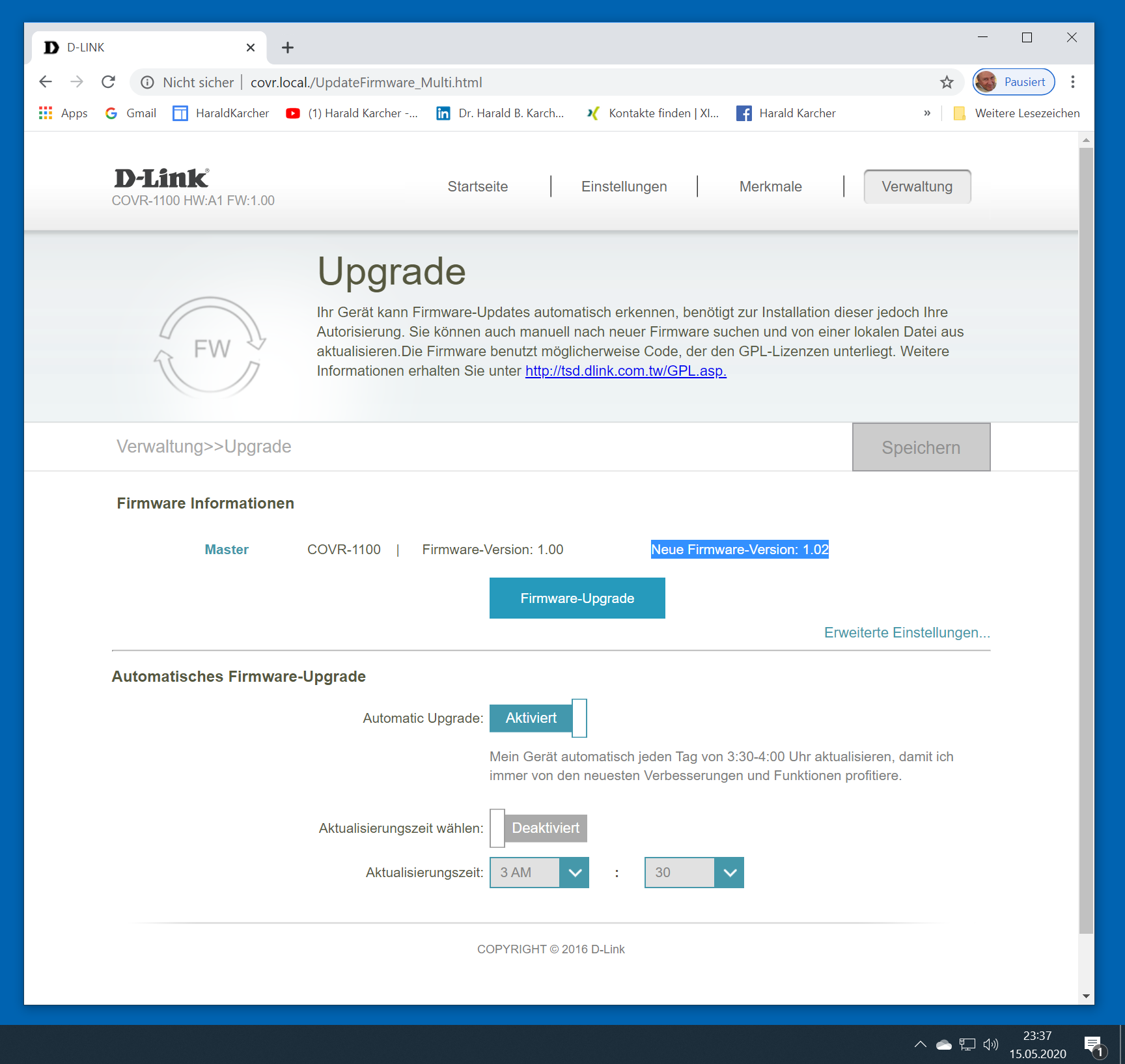Toggle the Aktualisierungszeit wählen switch
The image size is (1125, 1064).
pyautogui.click(x=538, y=828)
